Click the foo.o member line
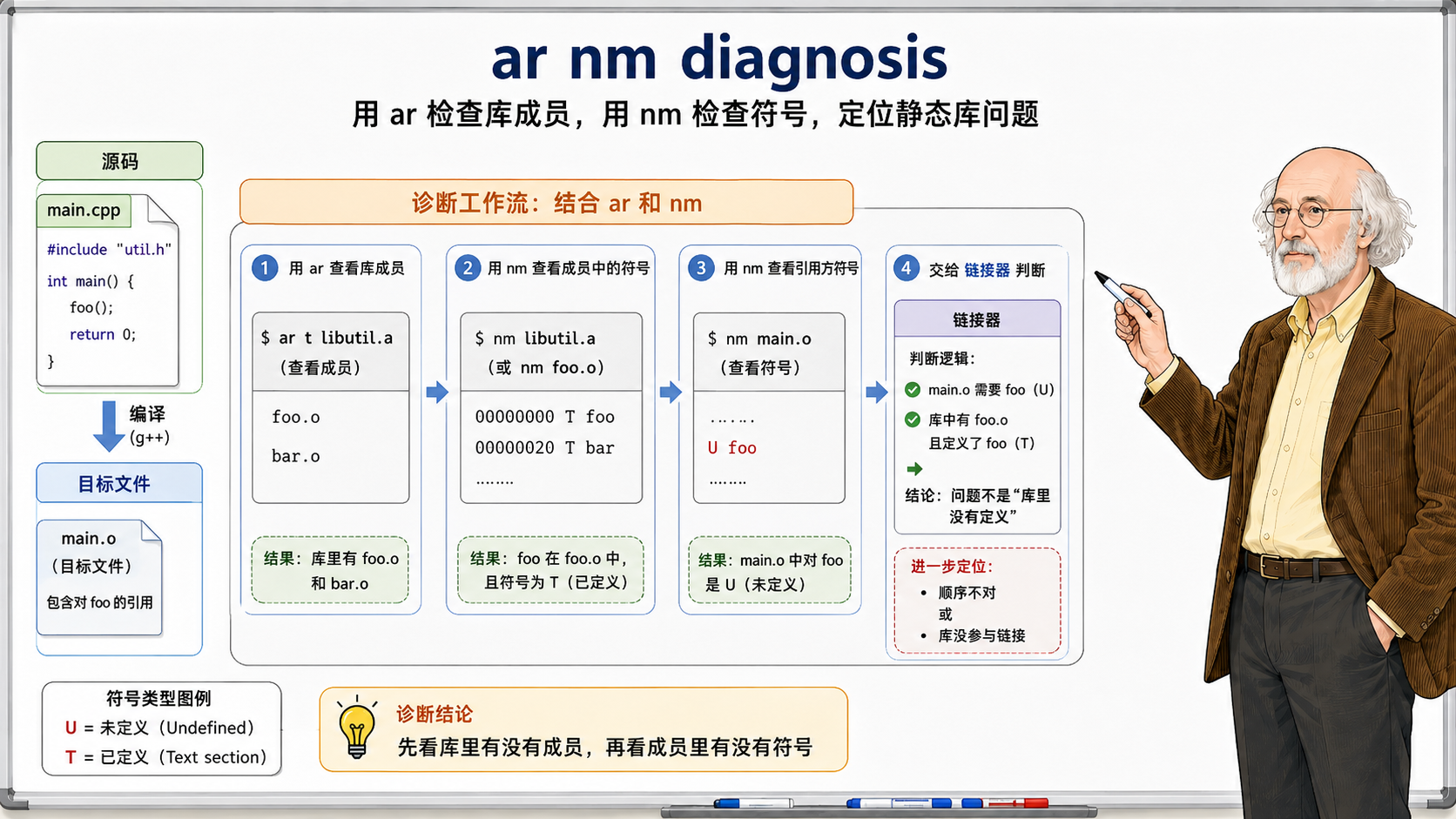Image resolution: width=1456 pixels, height=819 pixels. point(296,417)
